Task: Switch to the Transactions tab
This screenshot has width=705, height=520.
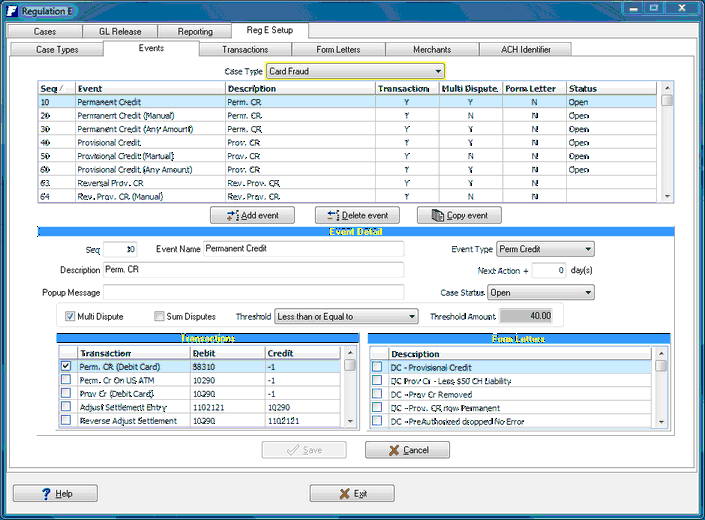Action: pyautogui.click(x=245, y=49)
